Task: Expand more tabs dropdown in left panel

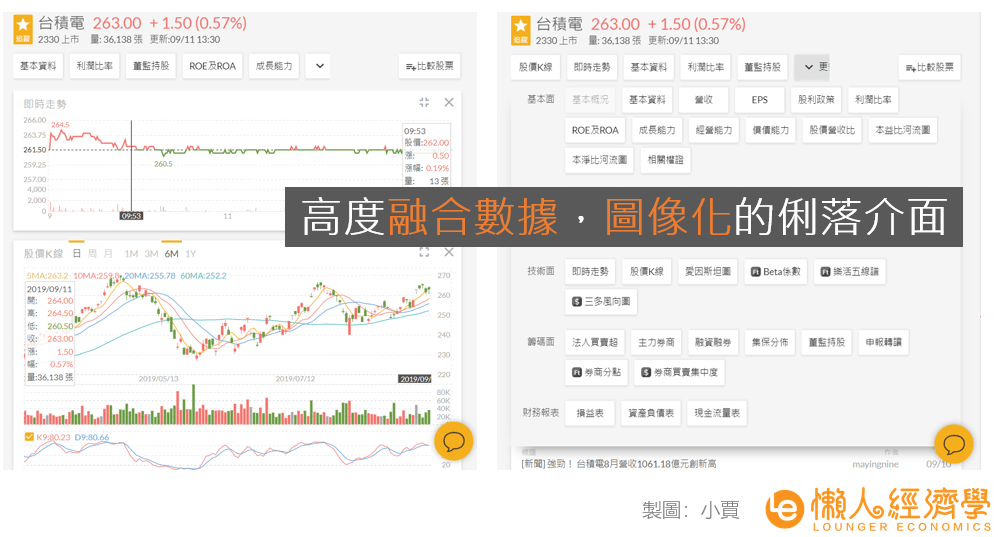Action: pos(320,66)
